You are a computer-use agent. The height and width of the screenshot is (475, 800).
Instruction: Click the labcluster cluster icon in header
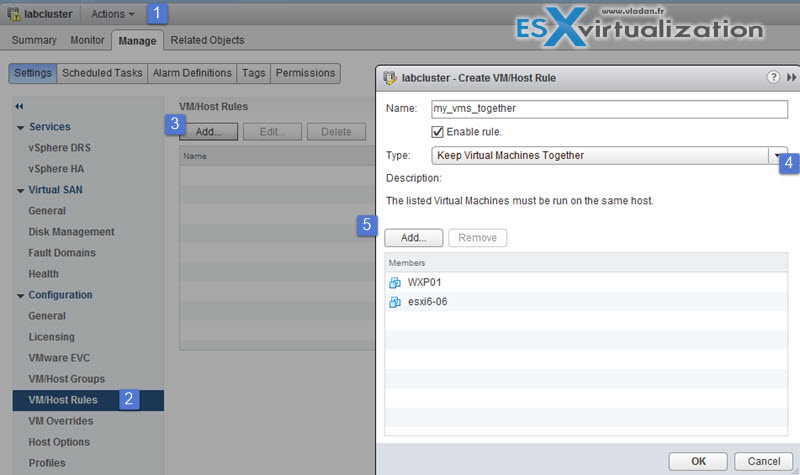(14, 14)
